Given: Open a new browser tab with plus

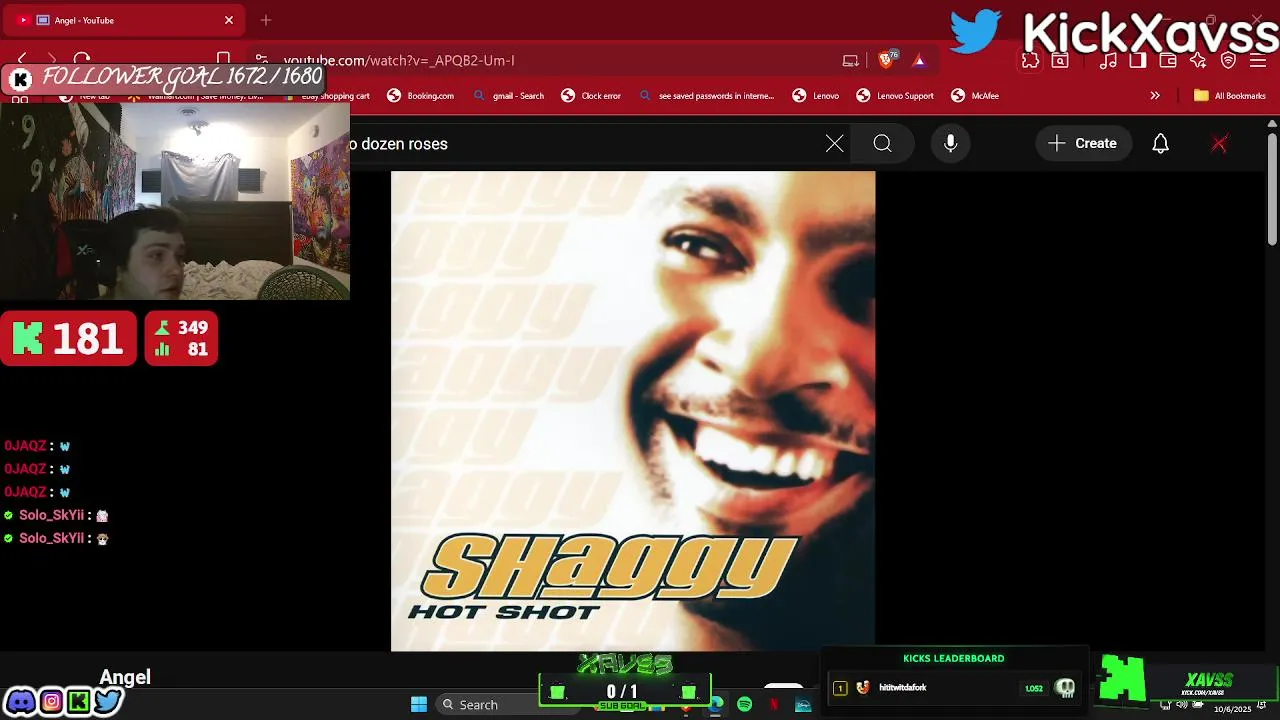Looking at the screenshot, I should click(x=266, y=20).
